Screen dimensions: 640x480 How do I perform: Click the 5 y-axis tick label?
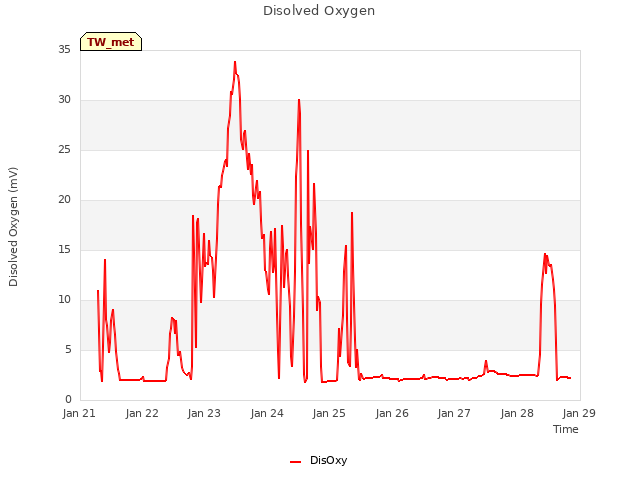(68, 349)
